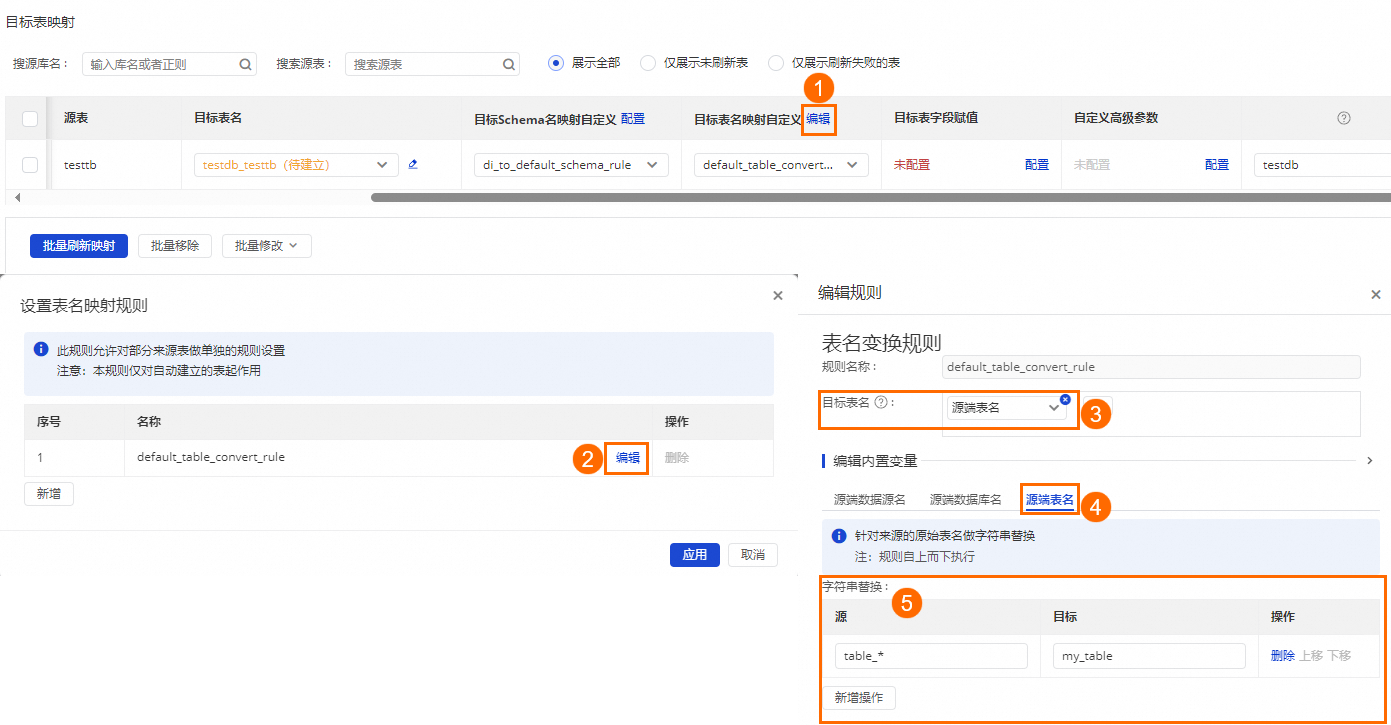
Task: Select the 展示全部 radio button
Action: [556, 63]
